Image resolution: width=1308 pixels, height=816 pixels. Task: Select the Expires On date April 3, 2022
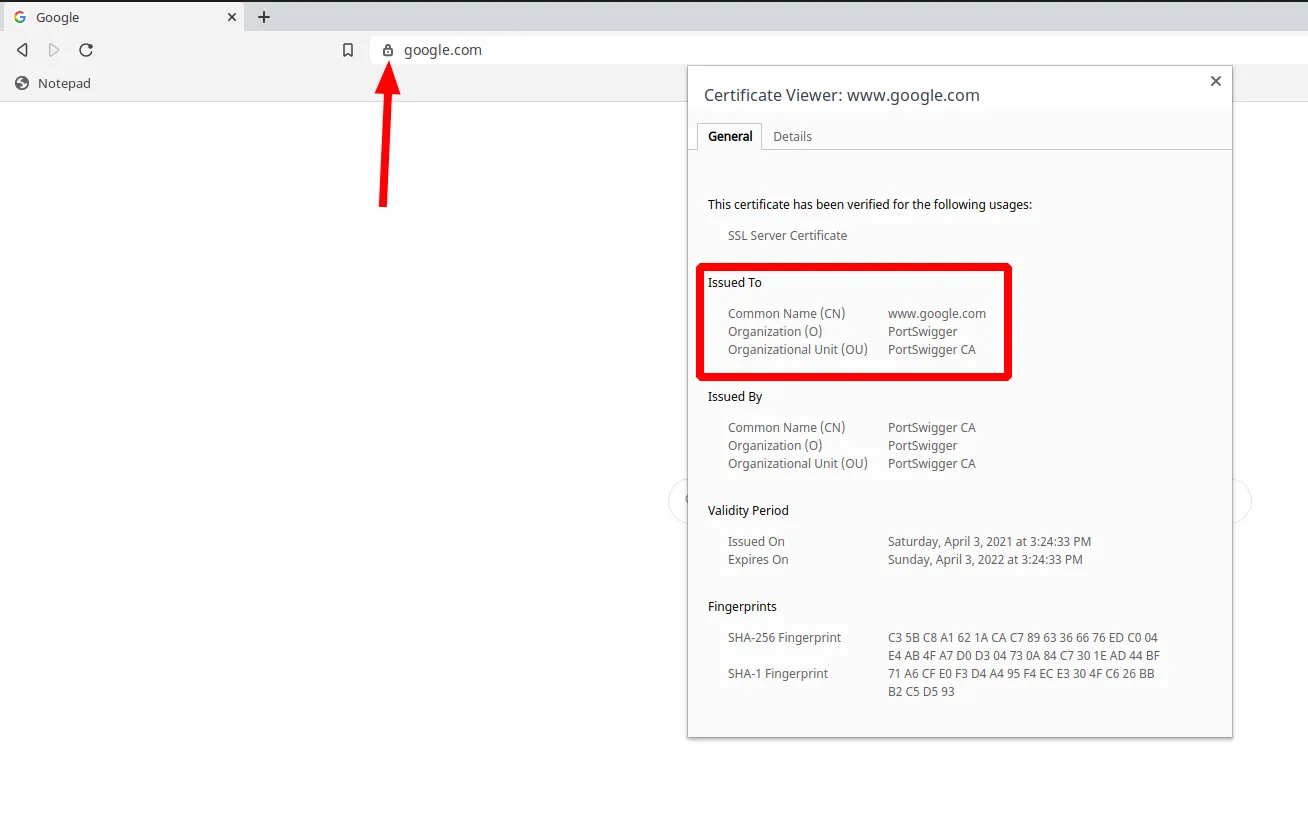pos(985,559)
